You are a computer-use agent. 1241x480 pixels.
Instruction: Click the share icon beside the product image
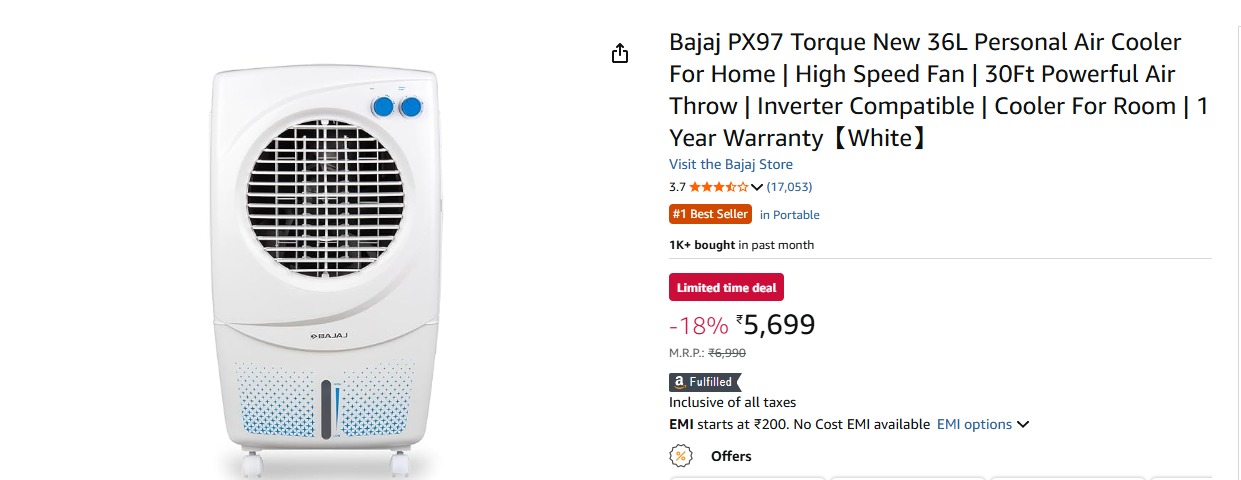620,53
